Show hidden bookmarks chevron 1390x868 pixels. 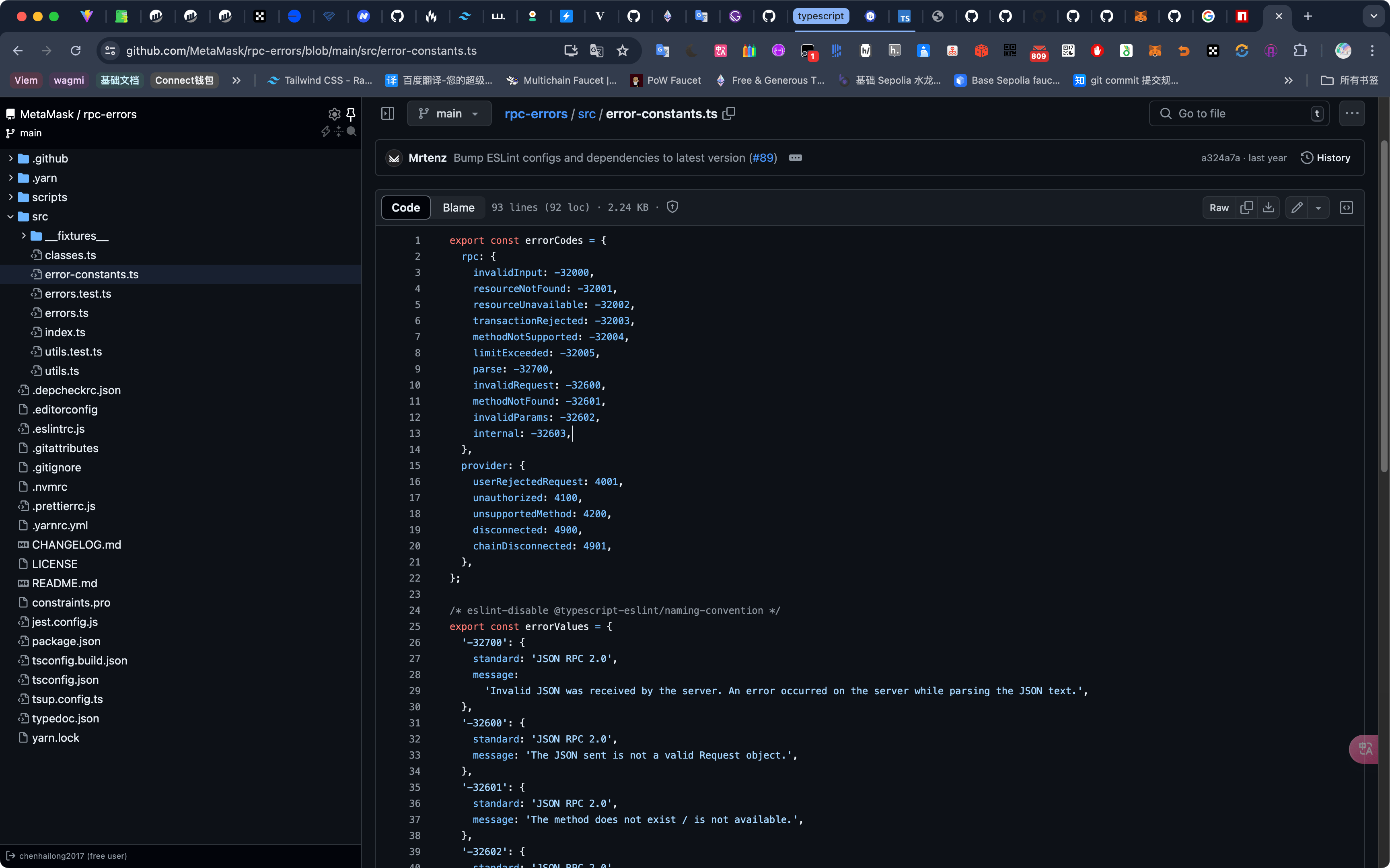coord(1288,80)
